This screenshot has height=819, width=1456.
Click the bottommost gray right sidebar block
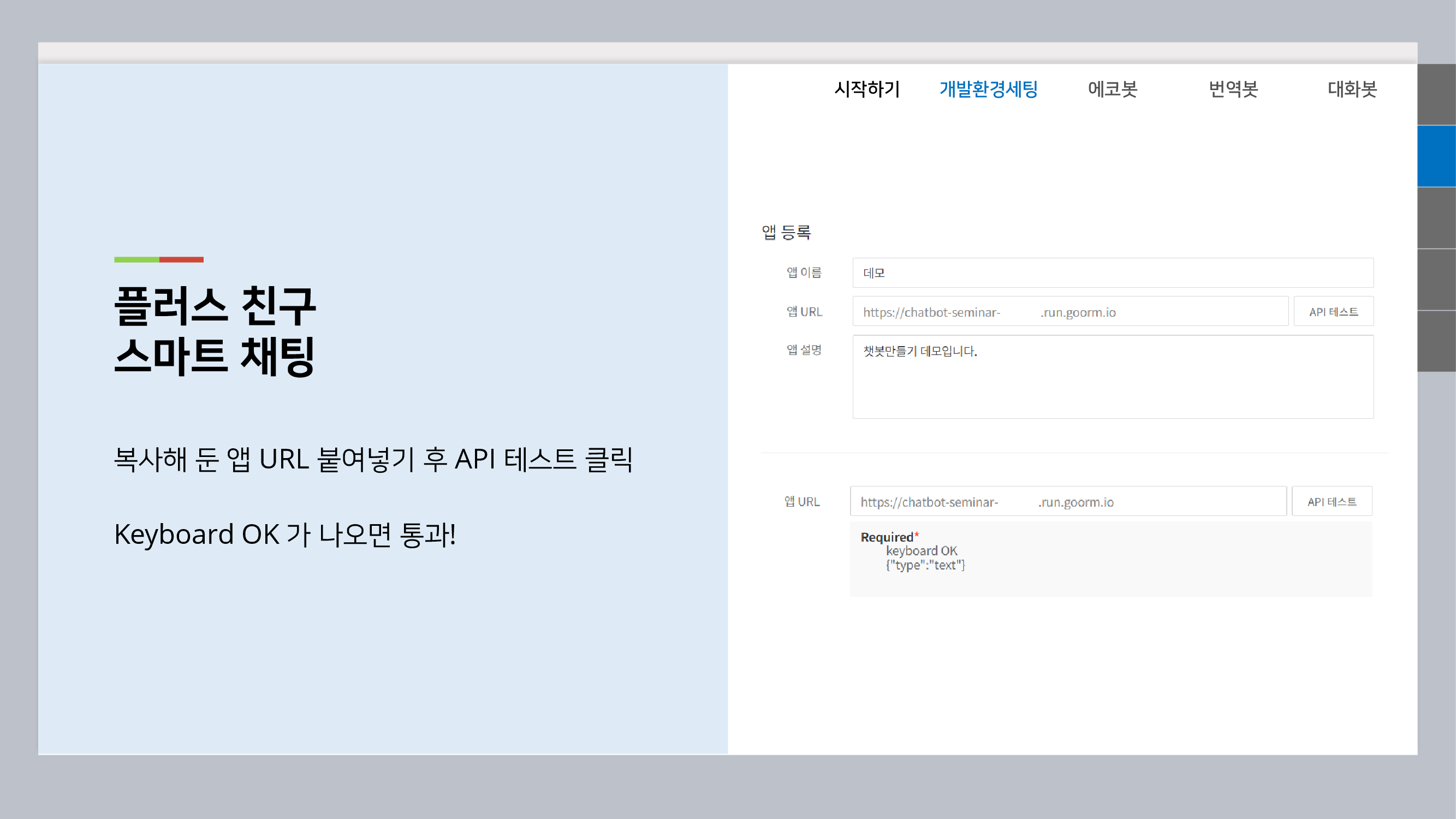(1436, 341)
